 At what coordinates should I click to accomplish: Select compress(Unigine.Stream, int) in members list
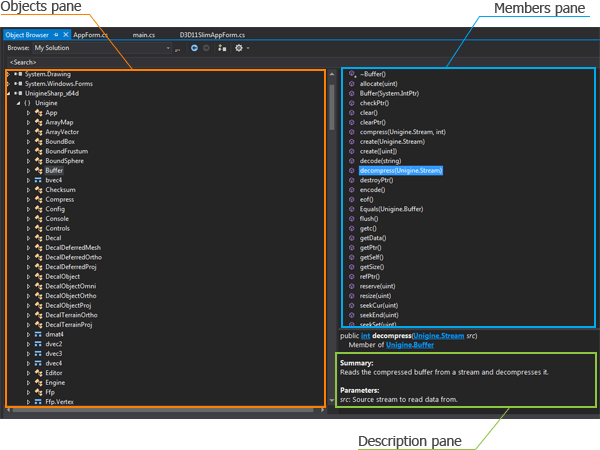click(402, 132)
